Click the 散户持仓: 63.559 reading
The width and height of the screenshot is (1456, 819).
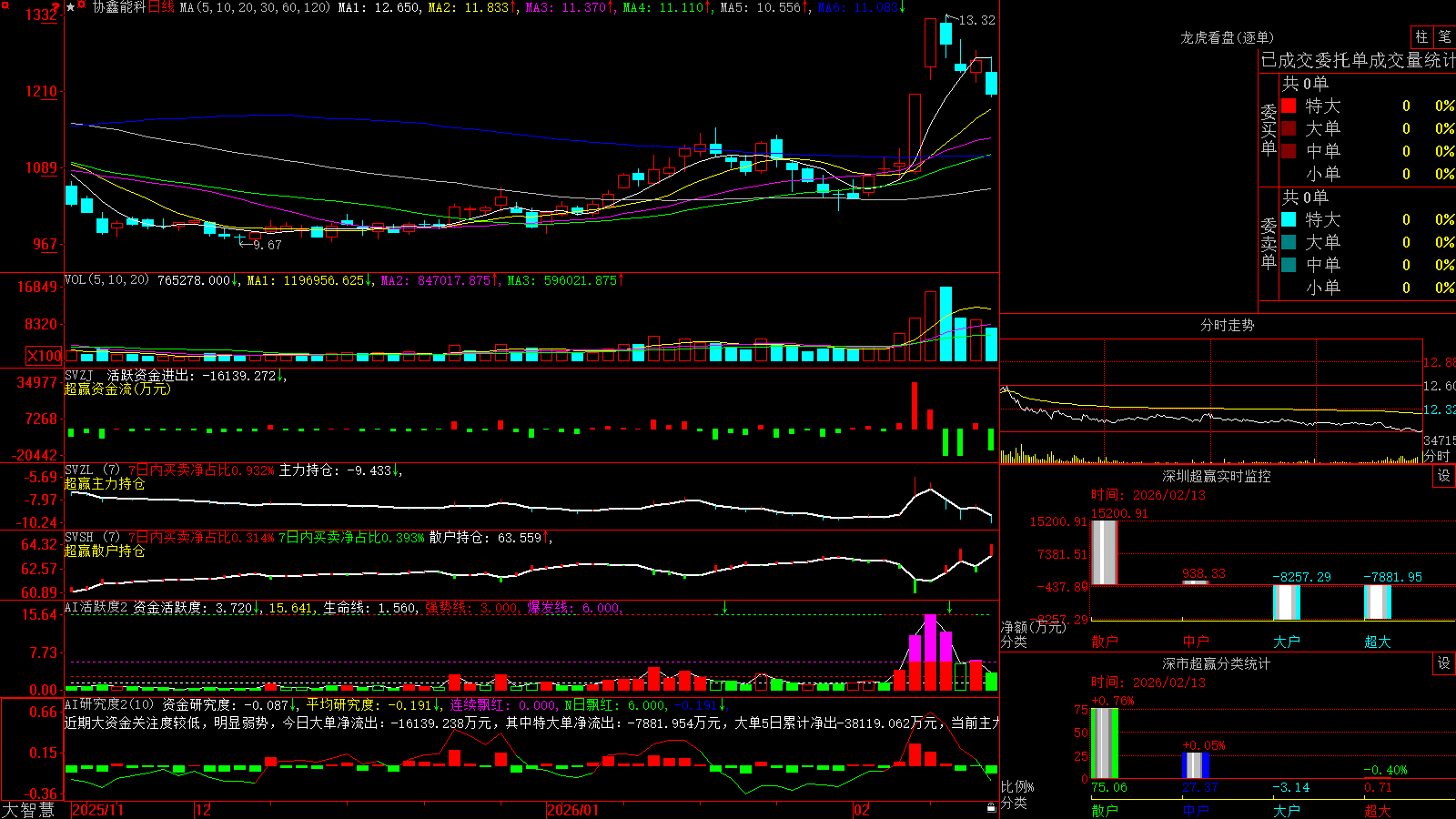pos(486,538)
